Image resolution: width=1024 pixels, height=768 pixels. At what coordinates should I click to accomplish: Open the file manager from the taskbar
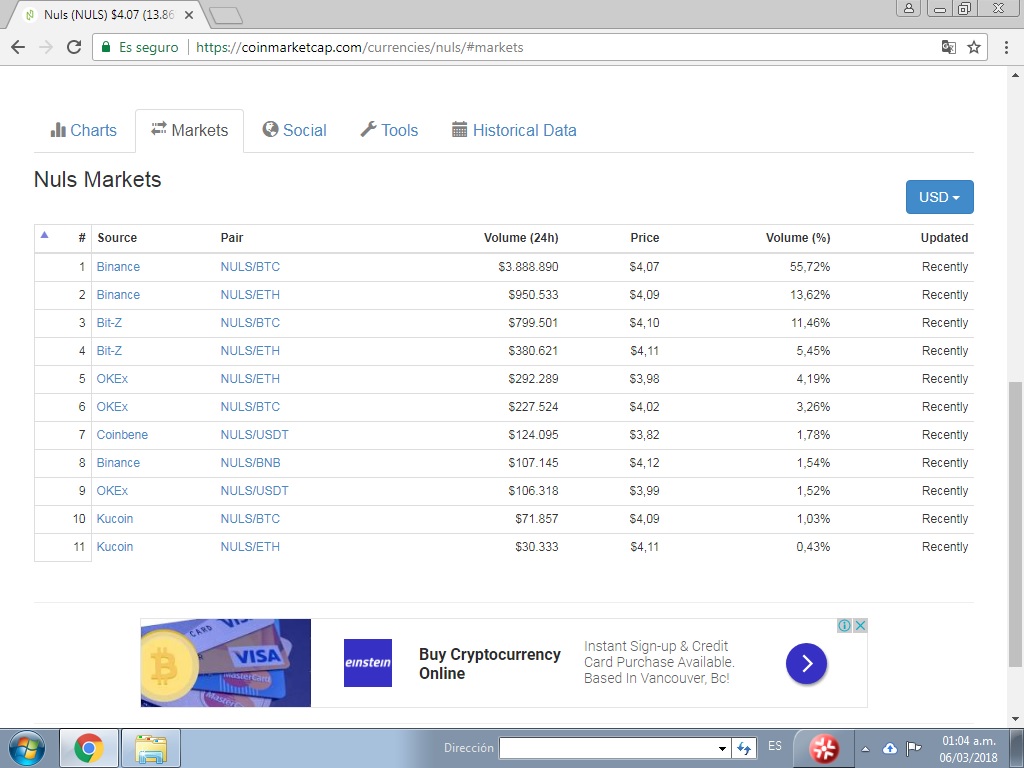click(150, 747)
